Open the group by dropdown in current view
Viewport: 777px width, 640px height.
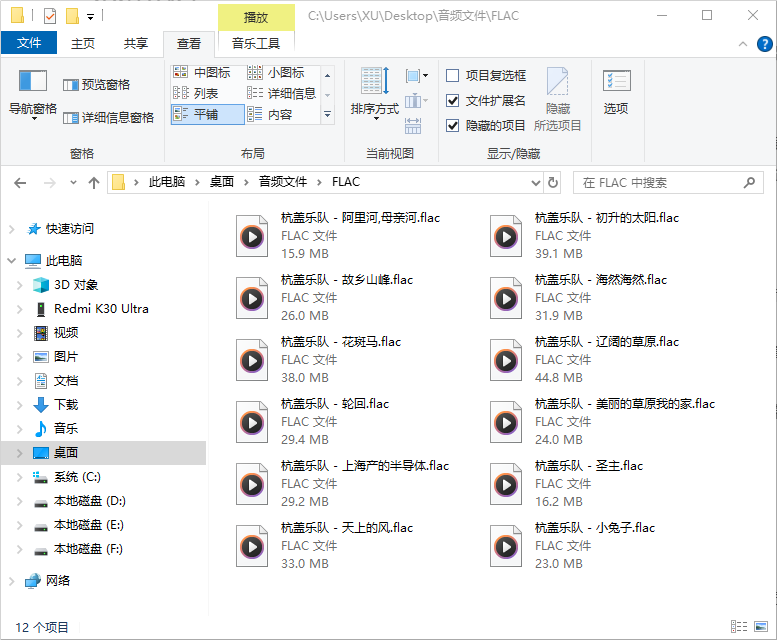(417, 76)
